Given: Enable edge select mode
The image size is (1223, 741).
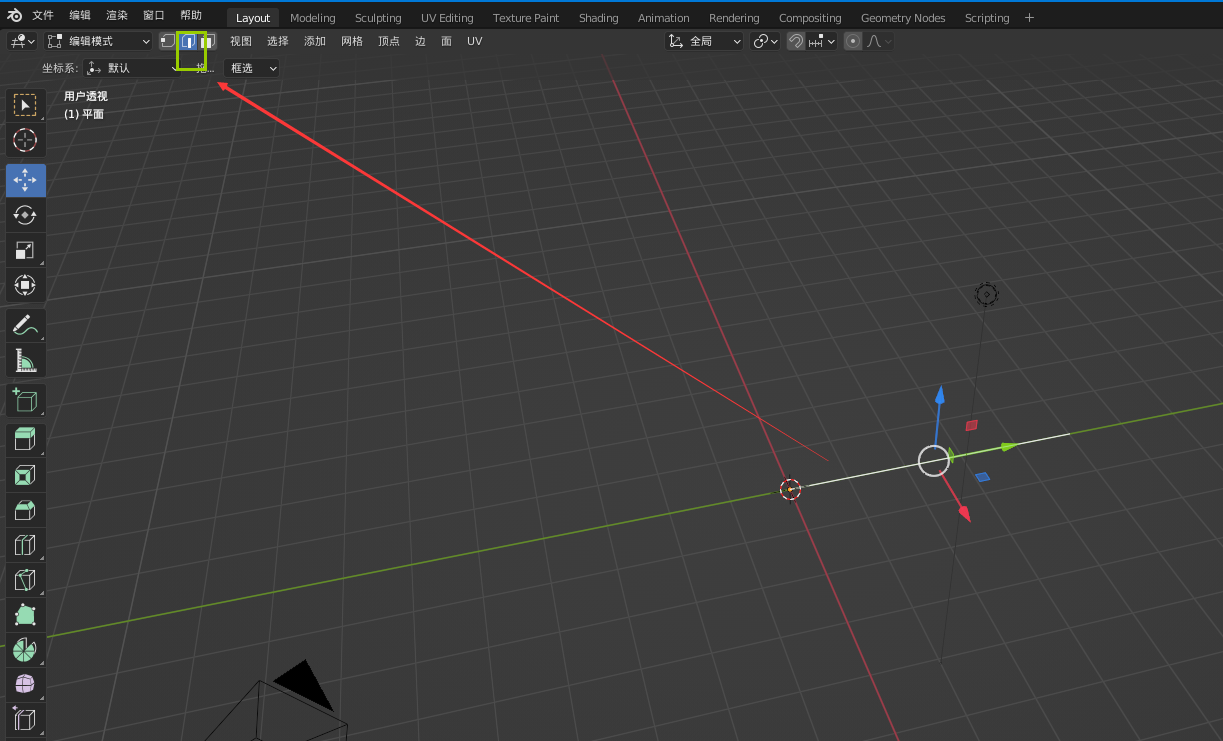Looking at the screenshot, I should pyautogui.click(x=188, y=41).
